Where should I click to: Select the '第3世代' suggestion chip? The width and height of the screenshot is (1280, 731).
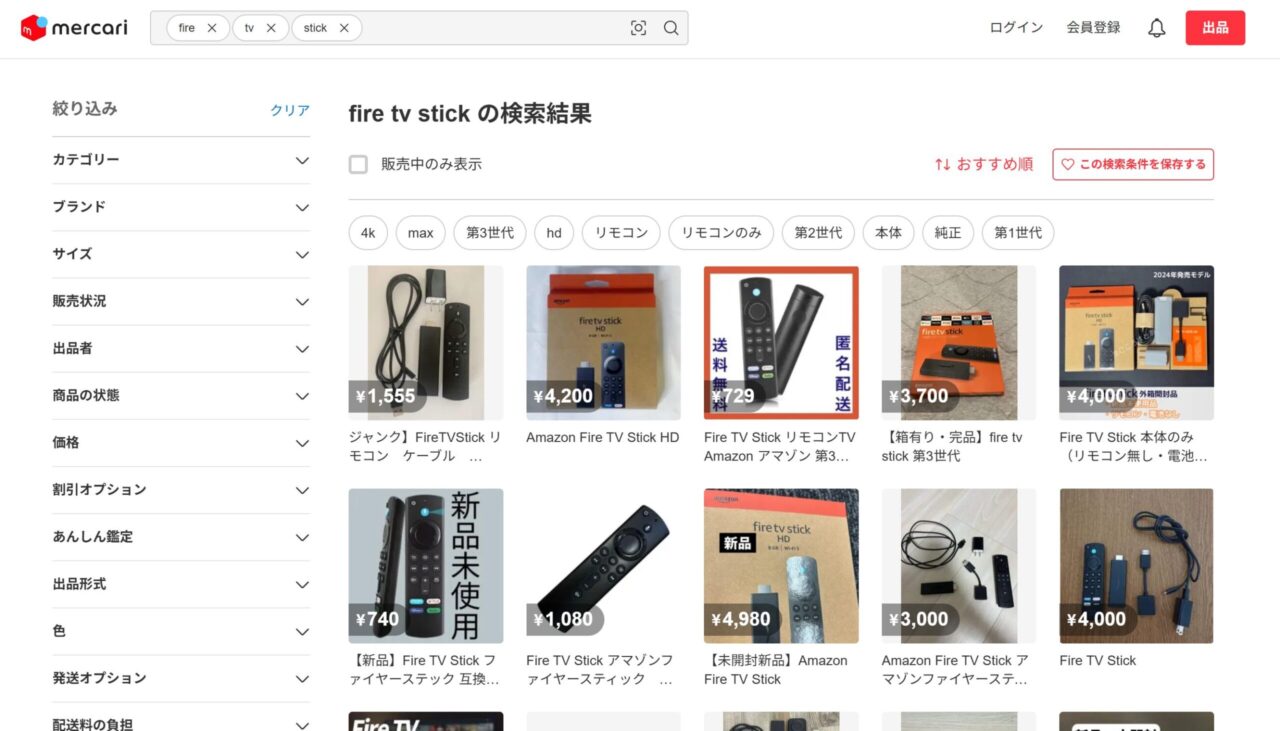coord(490,233)
